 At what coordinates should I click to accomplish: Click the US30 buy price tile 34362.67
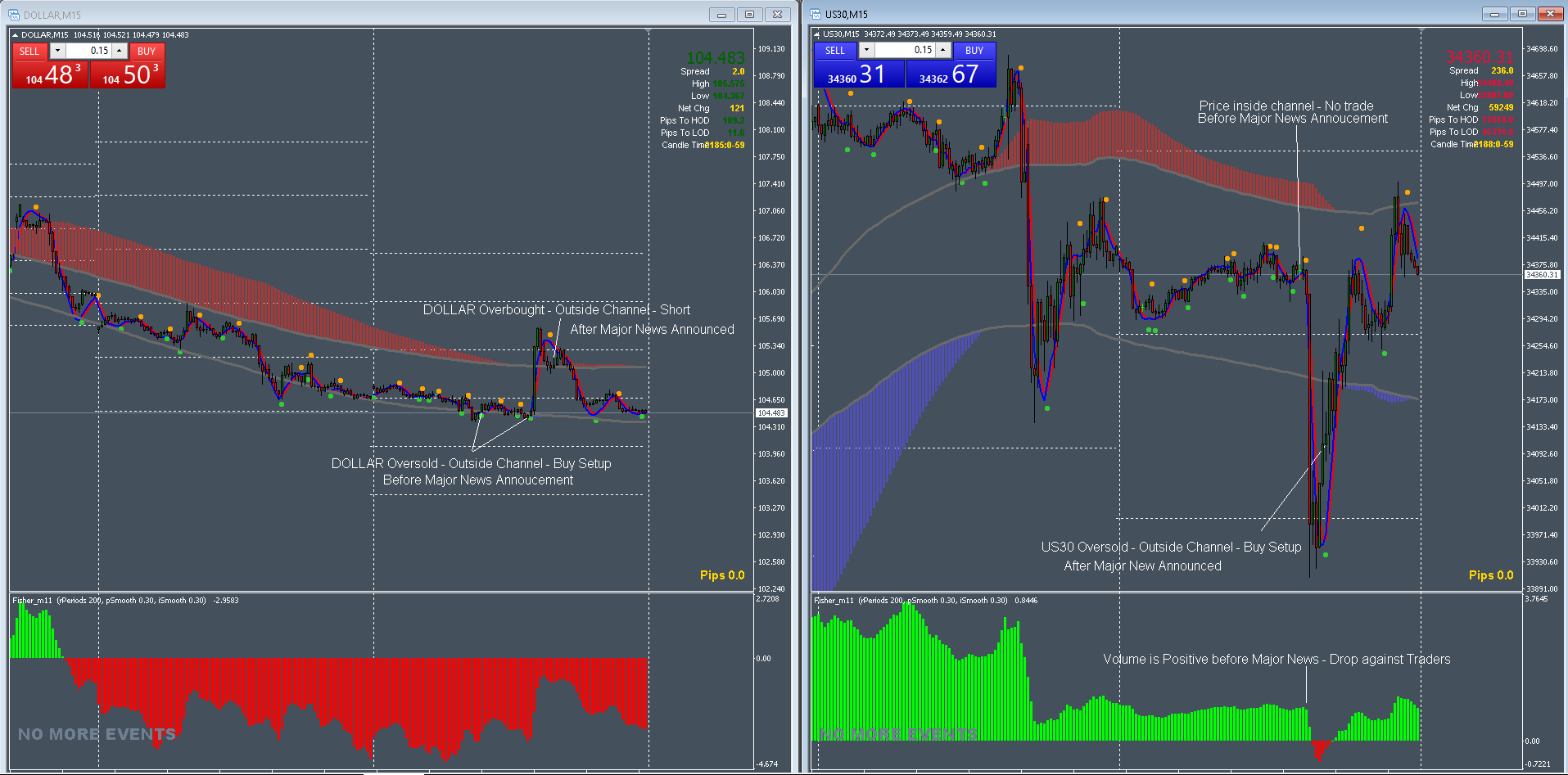(x=951, y=74)
